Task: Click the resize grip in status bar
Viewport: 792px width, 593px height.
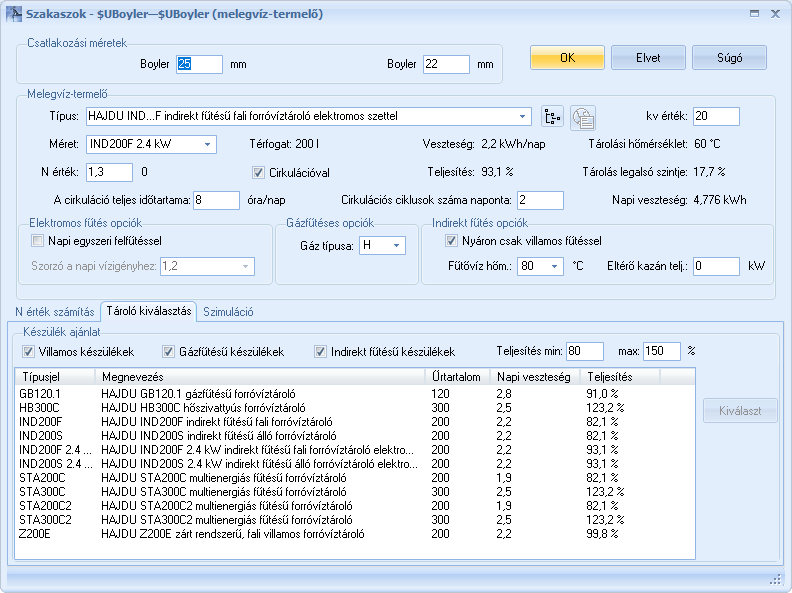Action: 775,579
